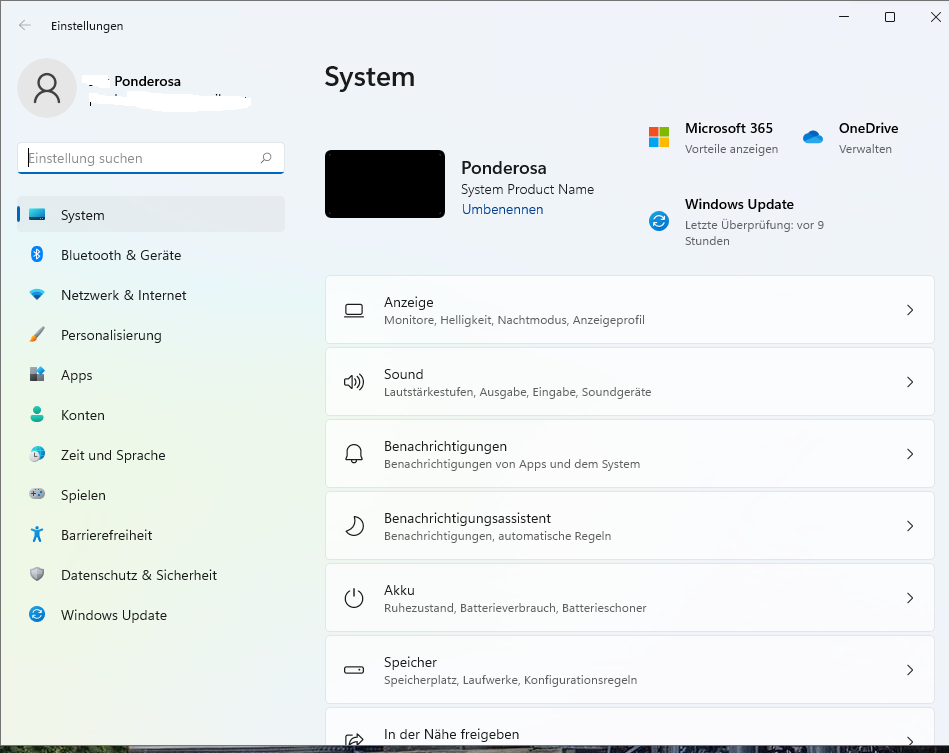Click the magnifier search icon
The height and width of the screenshot is (753, 949).
point(266,158)
